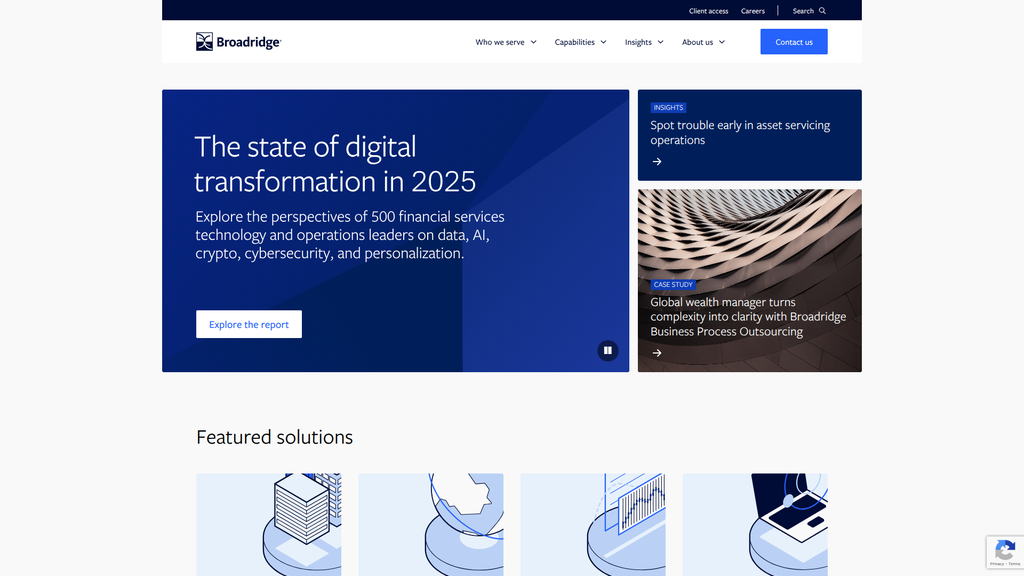
Task: Click the CASE STUDY tag label
Action: pyautogui.click(x=673, y=285)
